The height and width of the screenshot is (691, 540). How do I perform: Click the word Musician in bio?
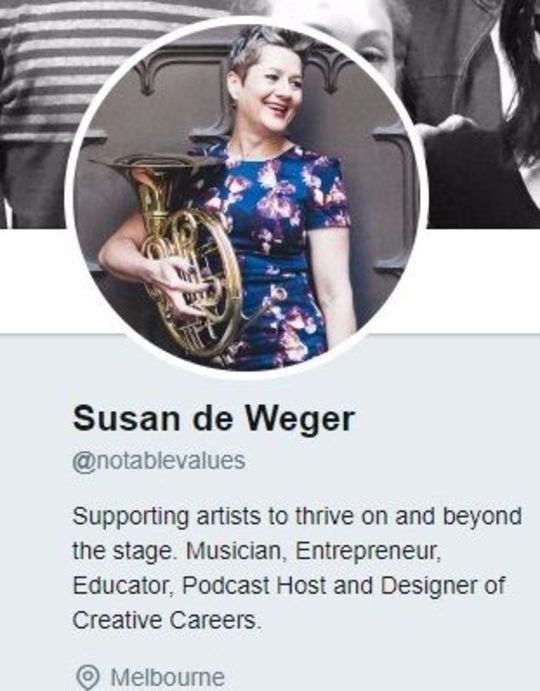[236, 551]
